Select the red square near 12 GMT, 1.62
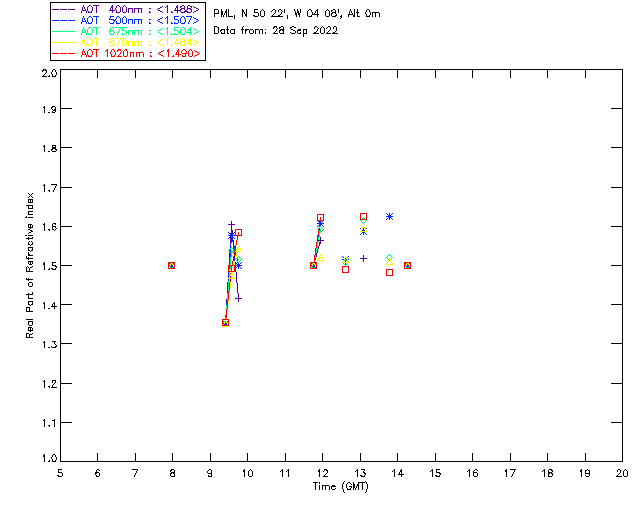640x512 pixels. click(320, 218)
